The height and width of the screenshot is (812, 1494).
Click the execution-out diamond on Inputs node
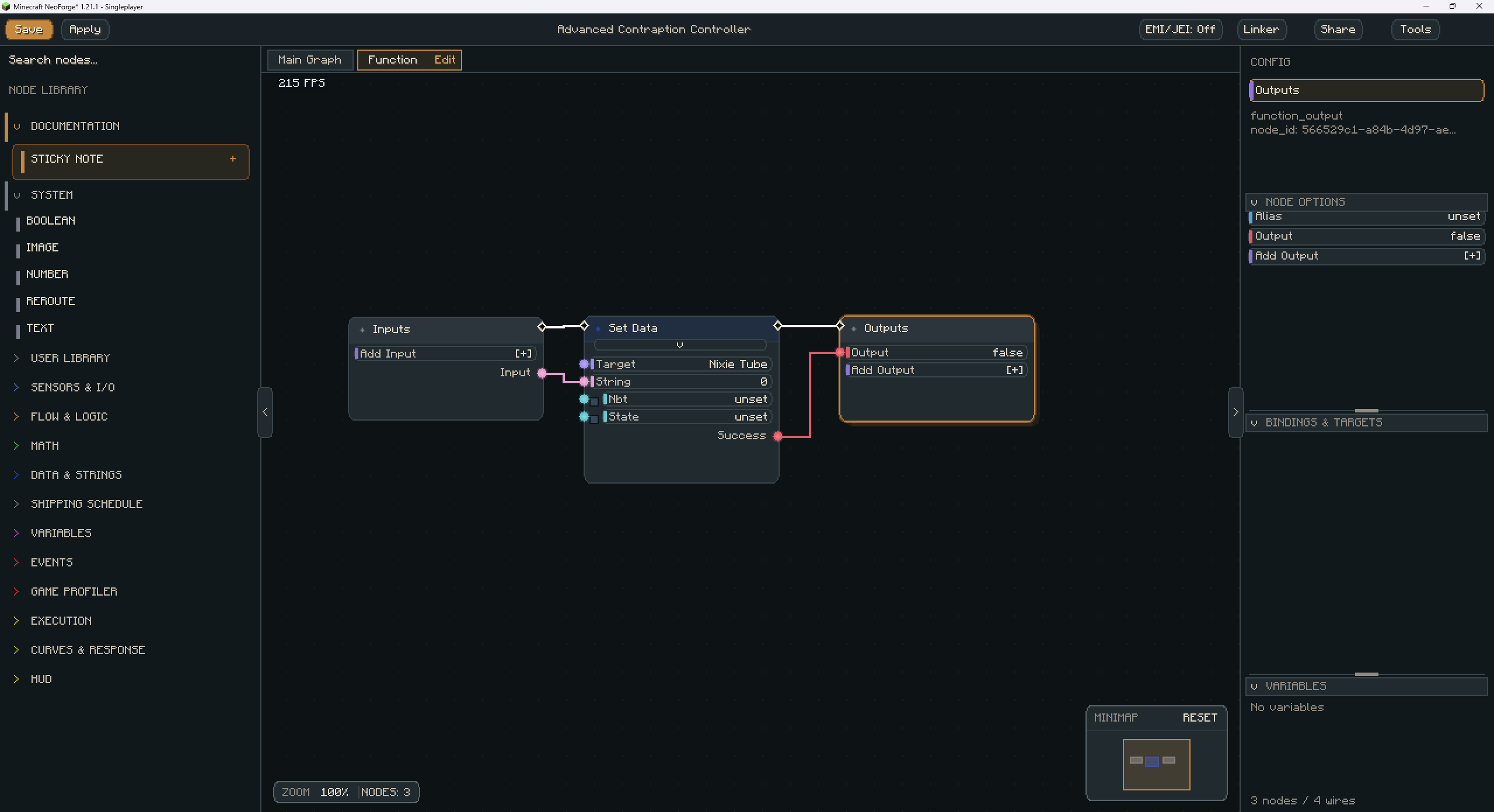(542, 326)
